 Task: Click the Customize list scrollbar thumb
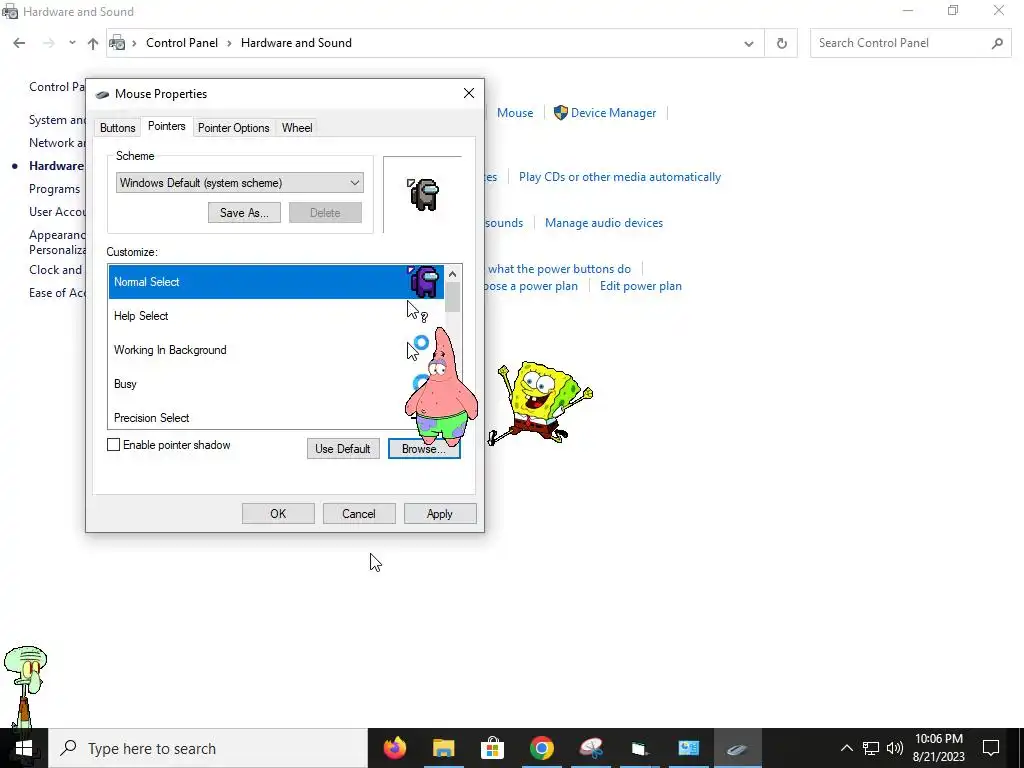coord(453,297)
